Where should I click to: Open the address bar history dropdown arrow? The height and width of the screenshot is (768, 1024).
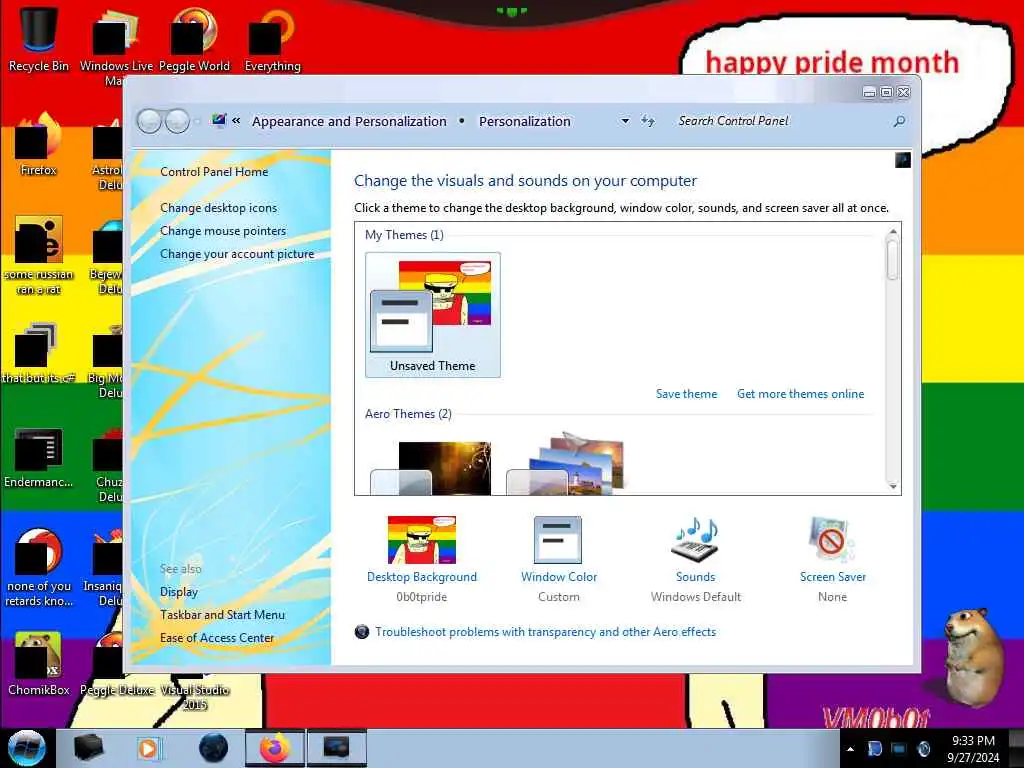(625, 121)
